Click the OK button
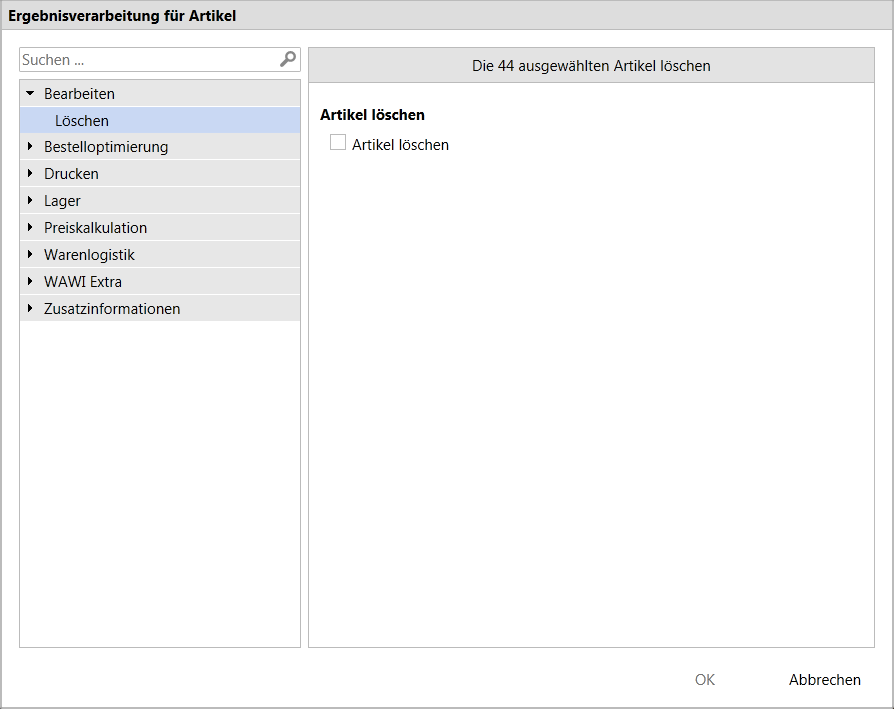 pos(705,679)
